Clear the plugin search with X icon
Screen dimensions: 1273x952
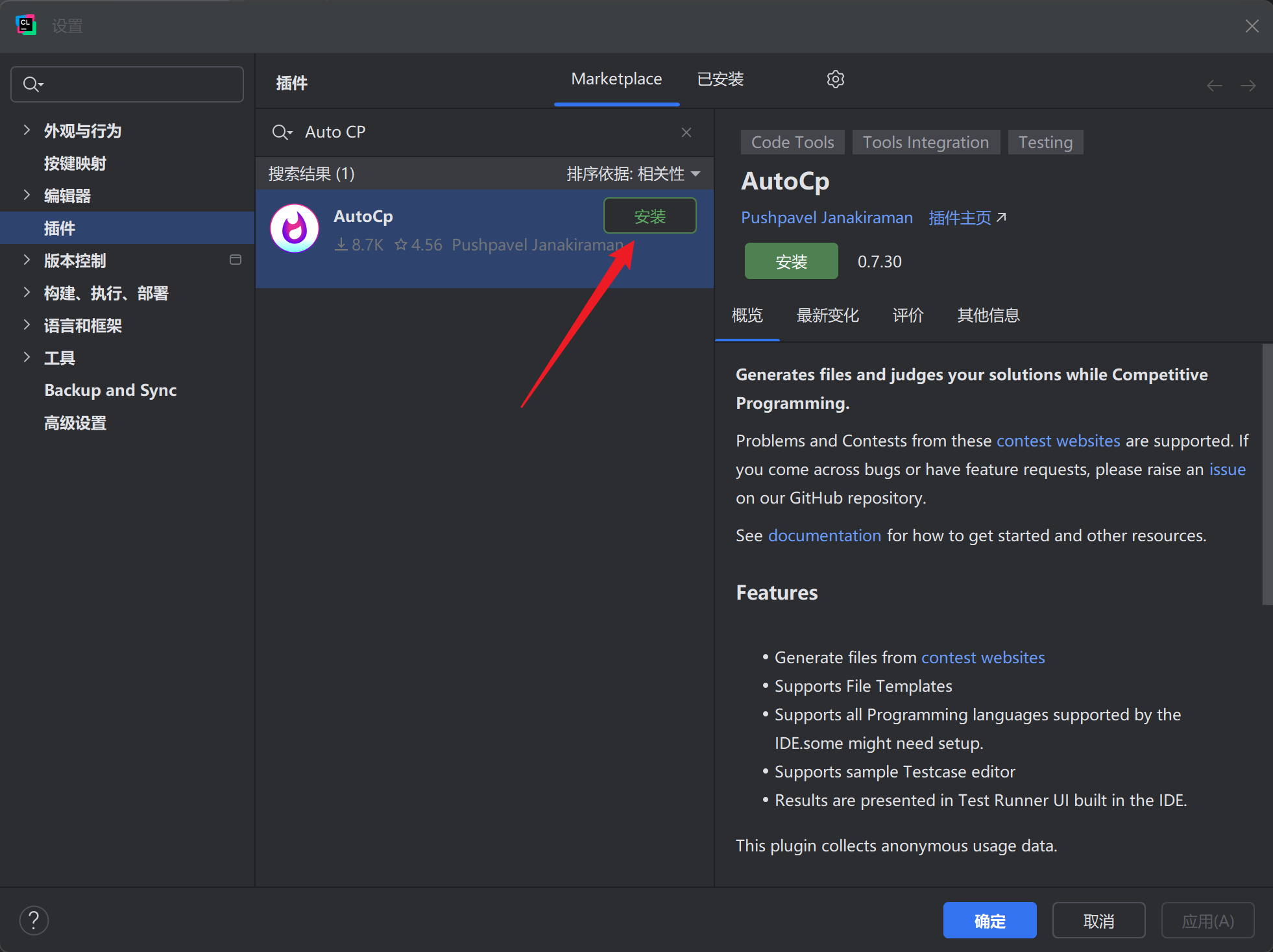point(686,132)
